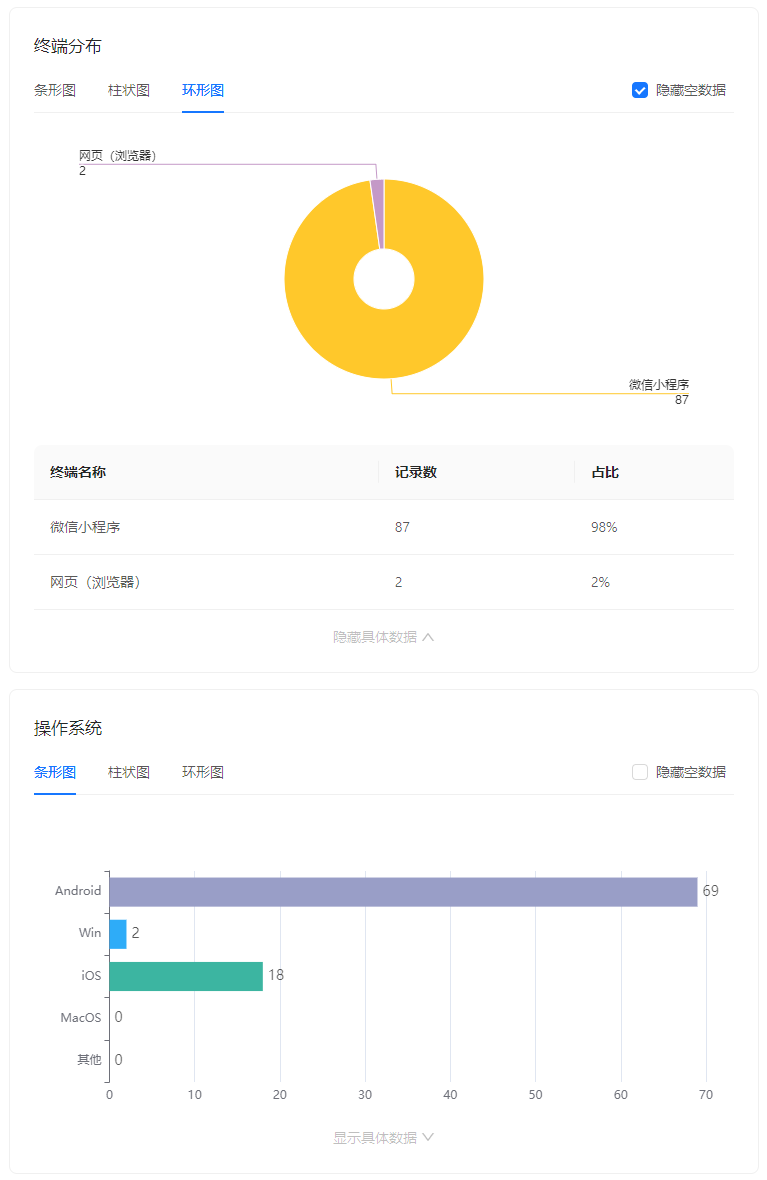Switch 终端分布 to 柱状图 tab
The height and width of the screenshot is (1180, 767).
129,90
